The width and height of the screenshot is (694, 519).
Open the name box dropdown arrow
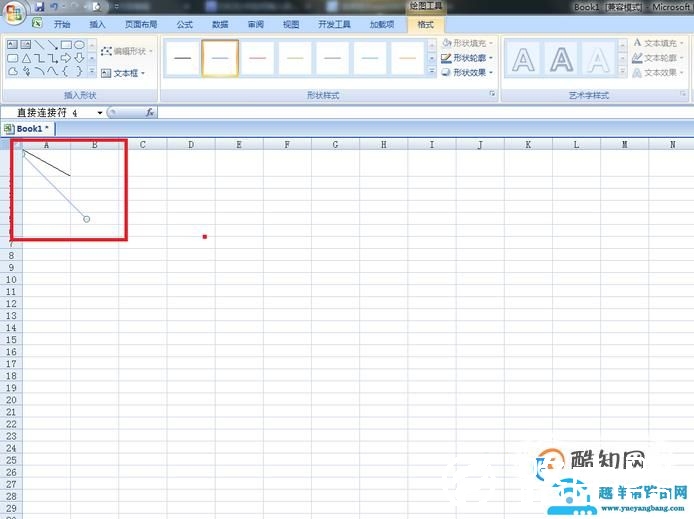100,113
